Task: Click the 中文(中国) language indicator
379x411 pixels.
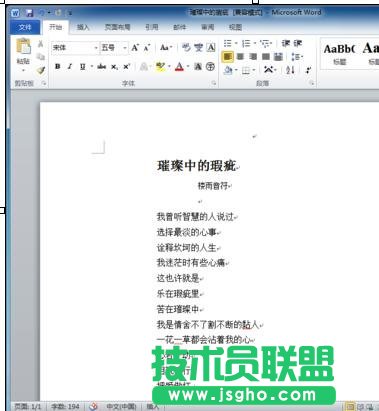Action: [121, 406]
